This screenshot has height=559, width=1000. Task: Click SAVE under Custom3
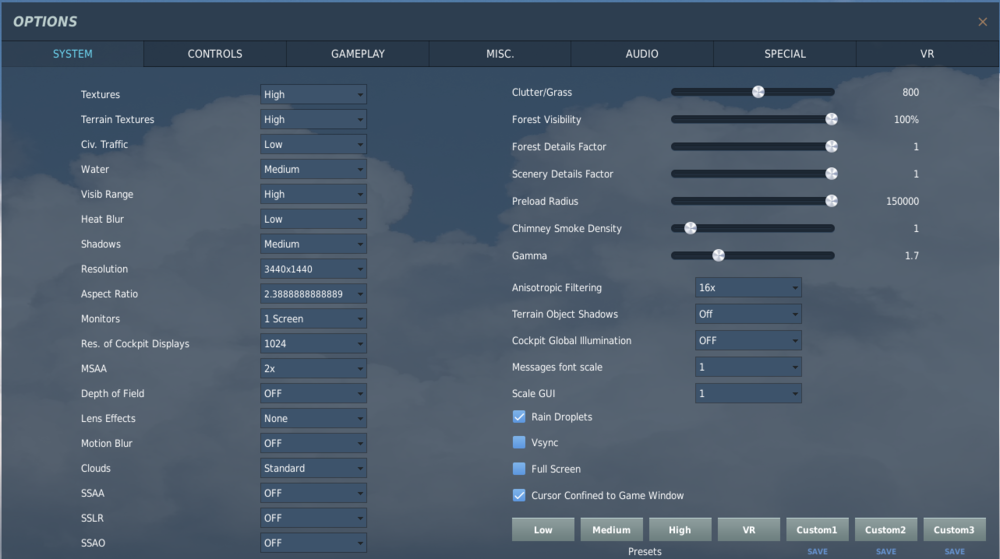point(954,551)
